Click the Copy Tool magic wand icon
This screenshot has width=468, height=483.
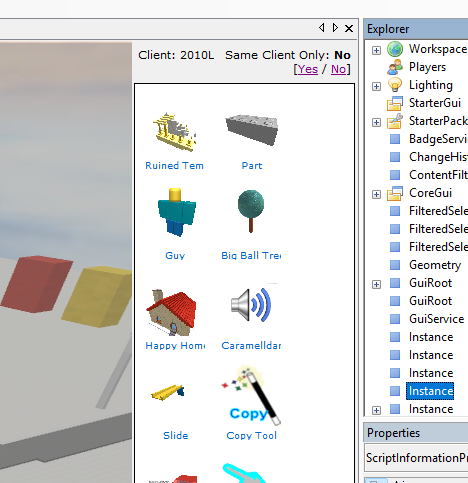tap(252, 395)
